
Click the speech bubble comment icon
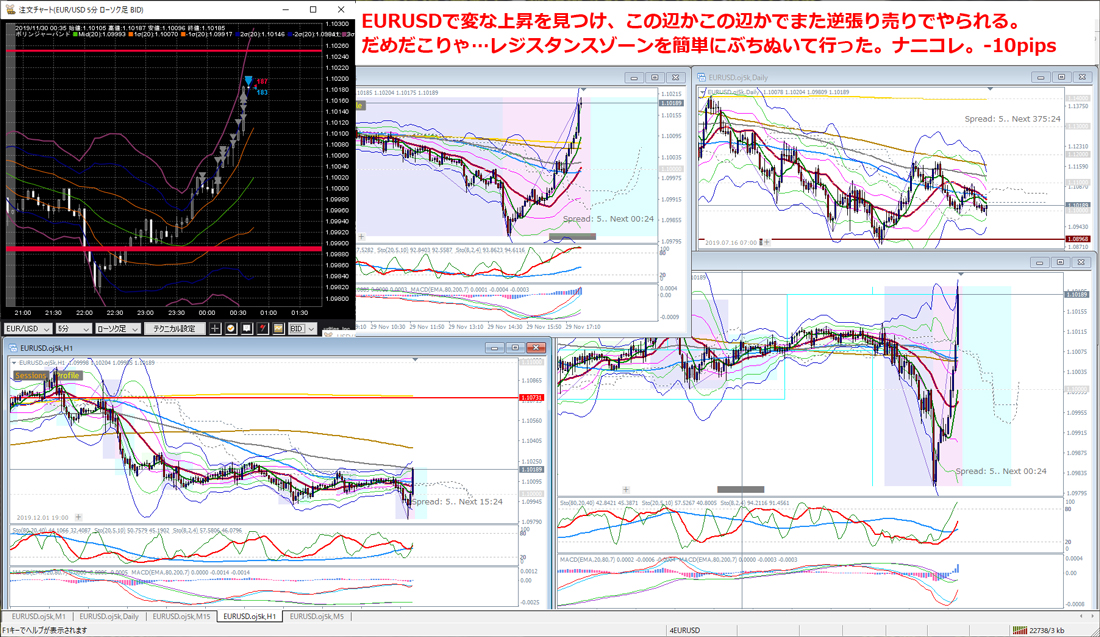coord(247,328)
